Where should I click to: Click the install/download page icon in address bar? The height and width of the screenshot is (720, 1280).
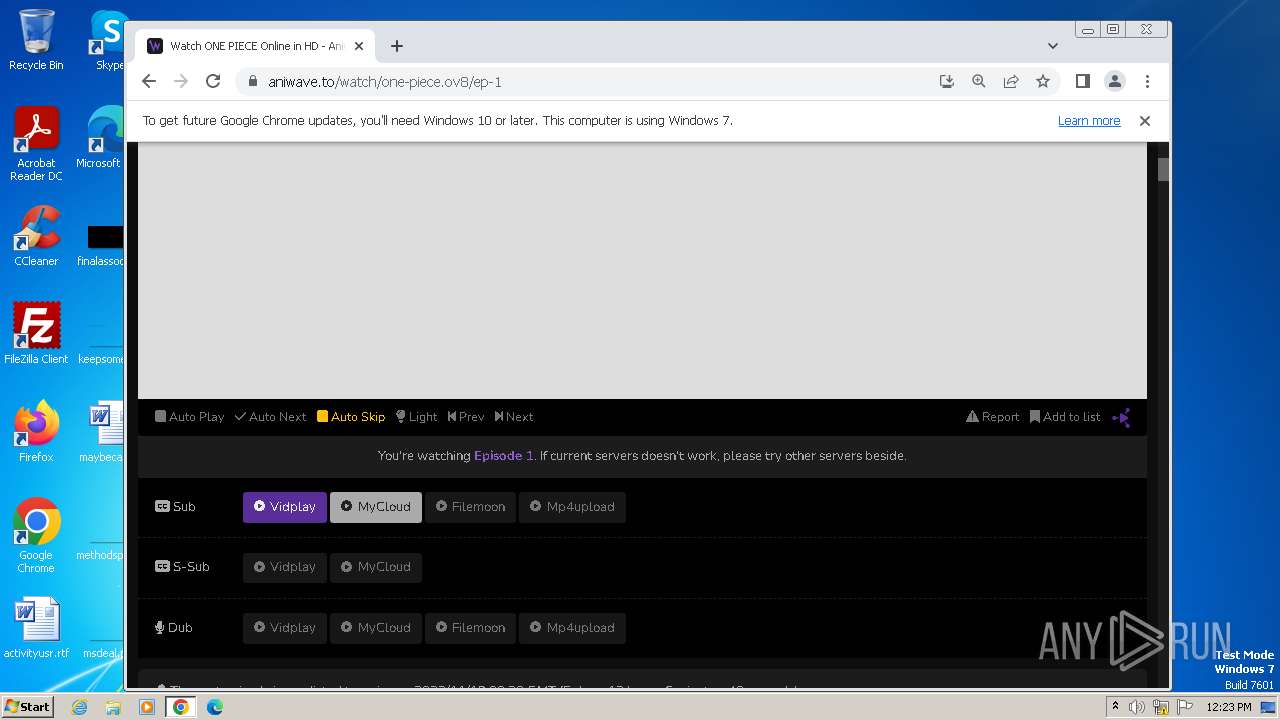[947, 82]
